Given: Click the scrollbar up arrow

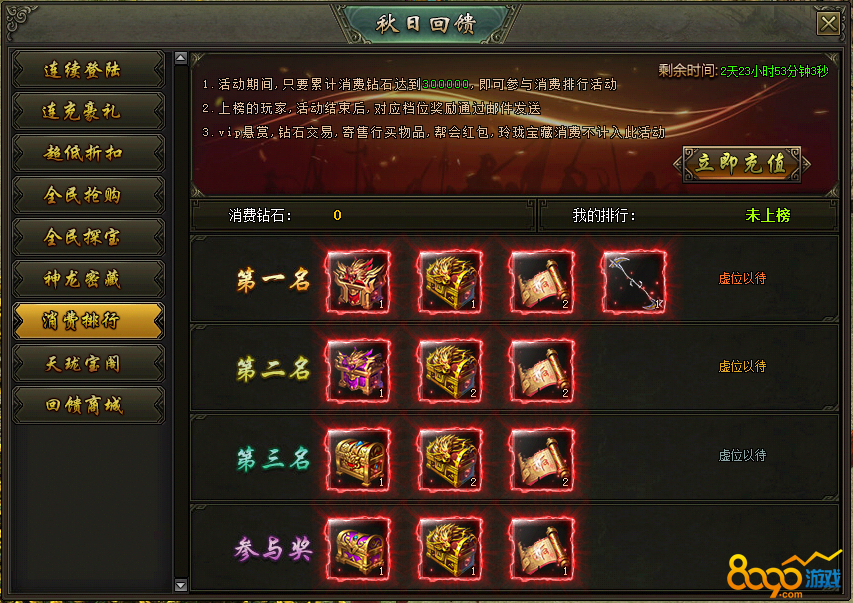Looking at the screenshot, I should click(181, 58).
